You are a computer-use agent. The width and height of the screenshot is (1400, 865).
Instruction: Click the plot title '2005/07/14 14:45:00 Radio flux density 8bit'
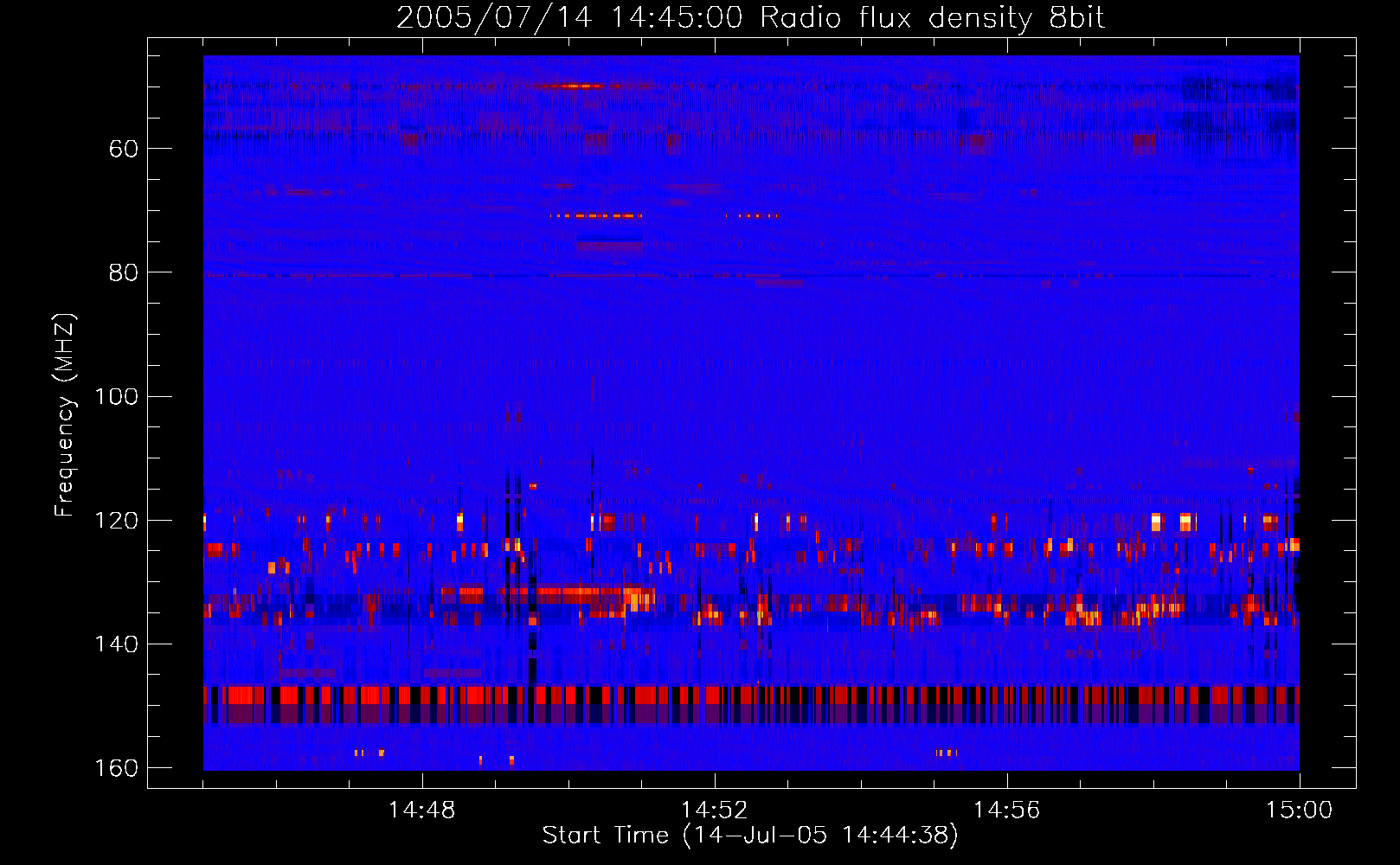tap(750, 18)
